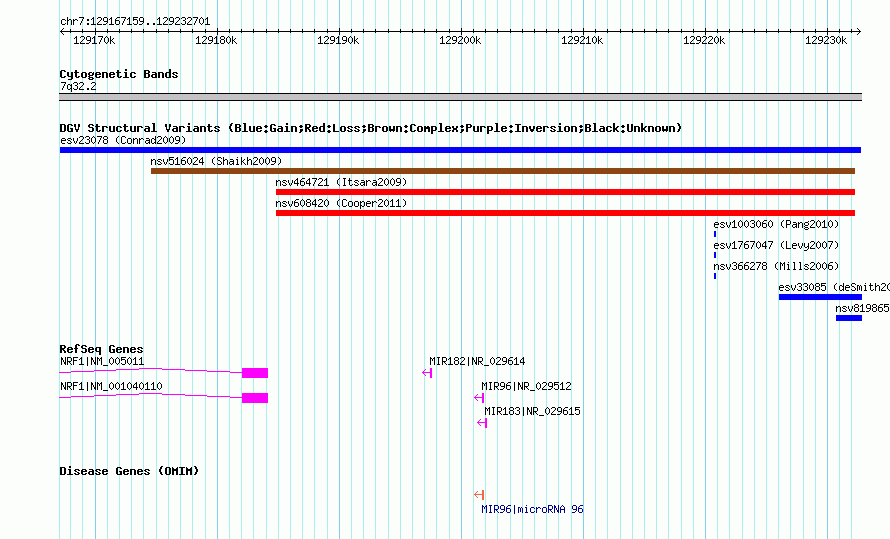Click the esv23078 (Conrad2009) label
Image resolution: width=890 pixels, height=539 pixels.
click(123, 140)
